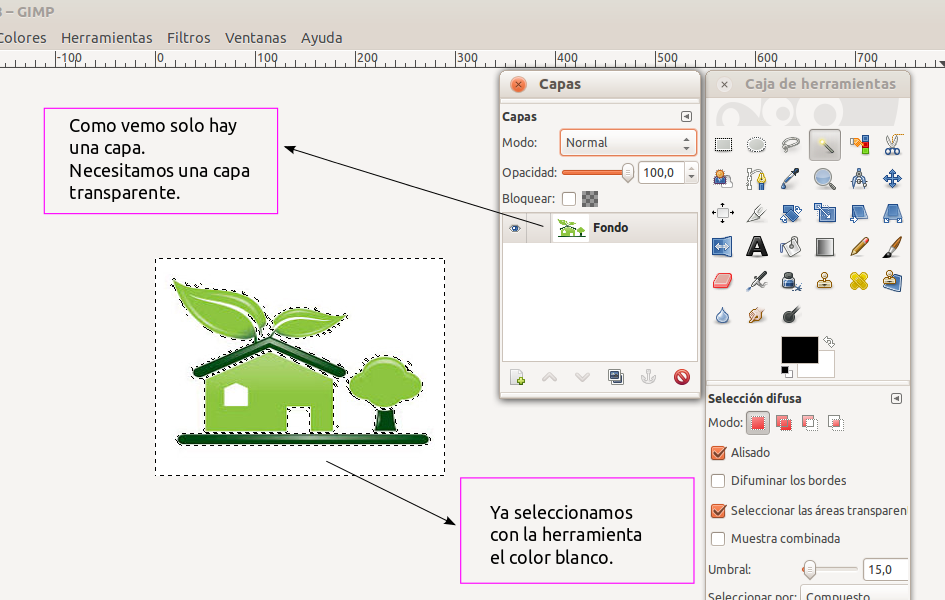This screenshot has height=600, width=945.
Task: Choose add to selection mode
Action: click(783, 423)
